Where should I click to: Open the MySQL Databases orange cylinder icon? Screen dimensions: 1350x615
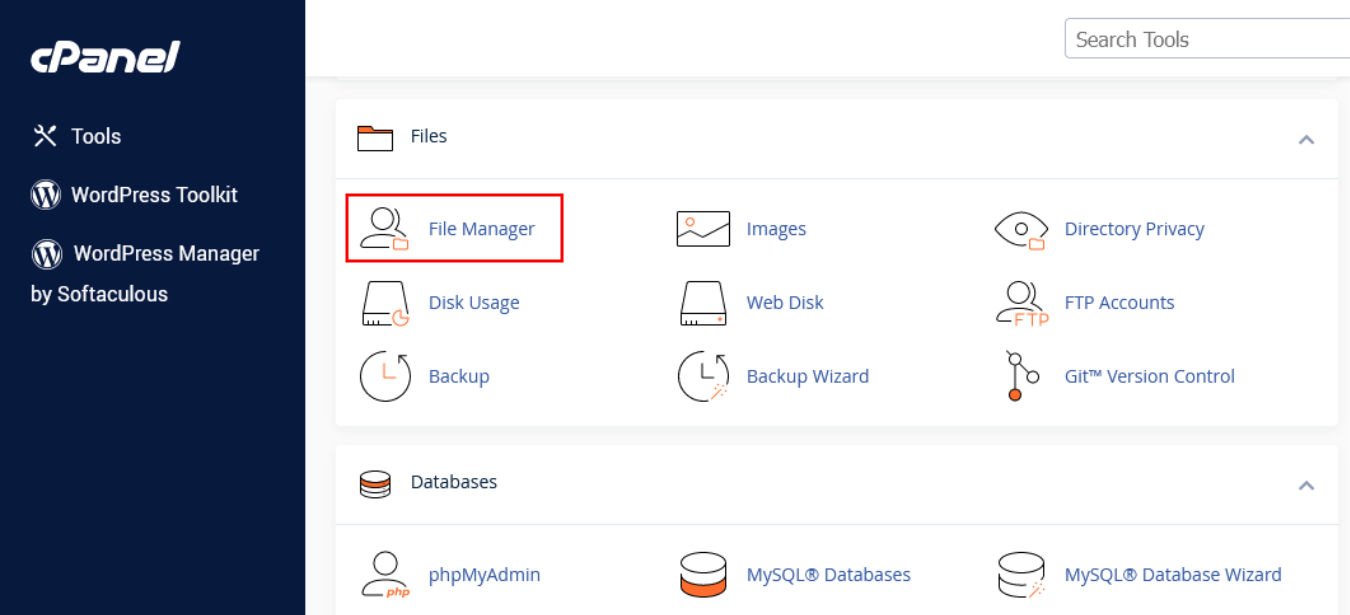coord(703,575)
